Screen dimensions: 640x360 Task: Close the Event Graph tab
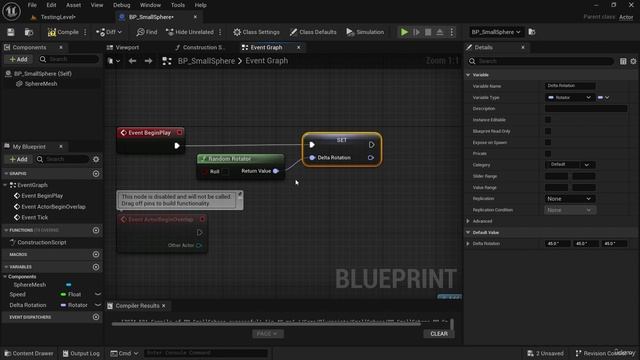coord(298,47)
